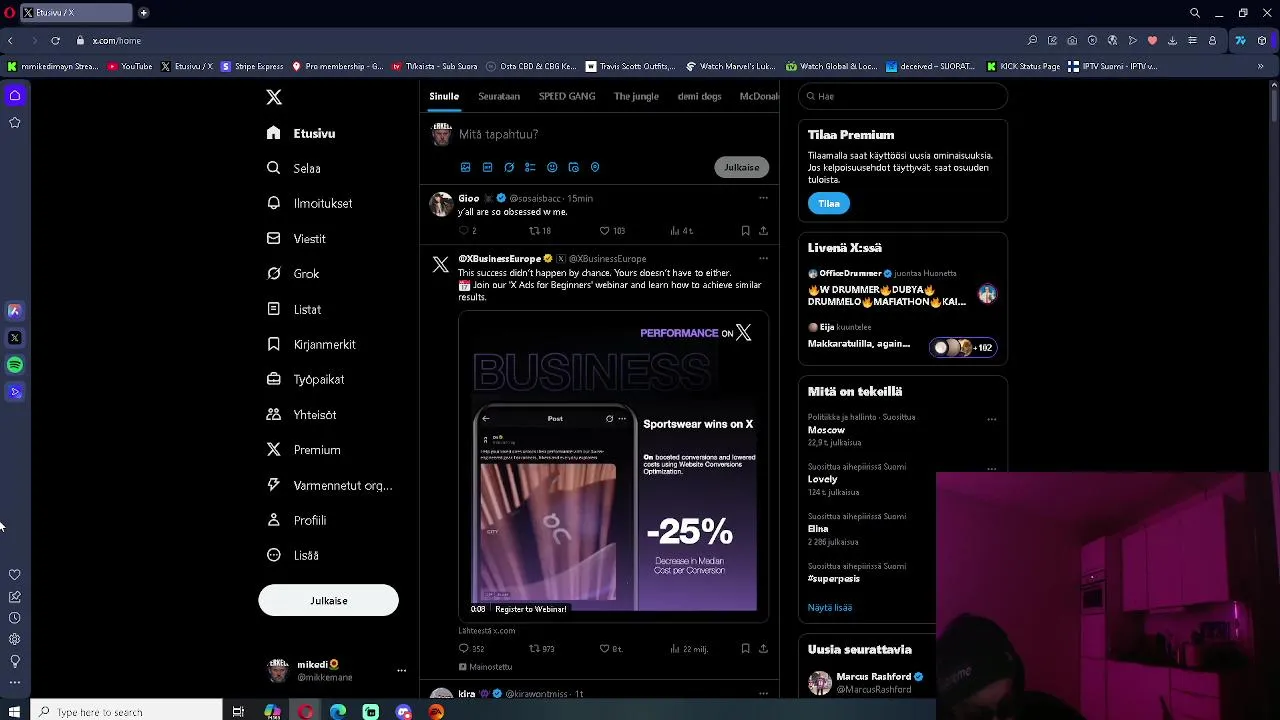Open Spotify in Opera sidebar
1280x720 pixels.
coord(15,365)
